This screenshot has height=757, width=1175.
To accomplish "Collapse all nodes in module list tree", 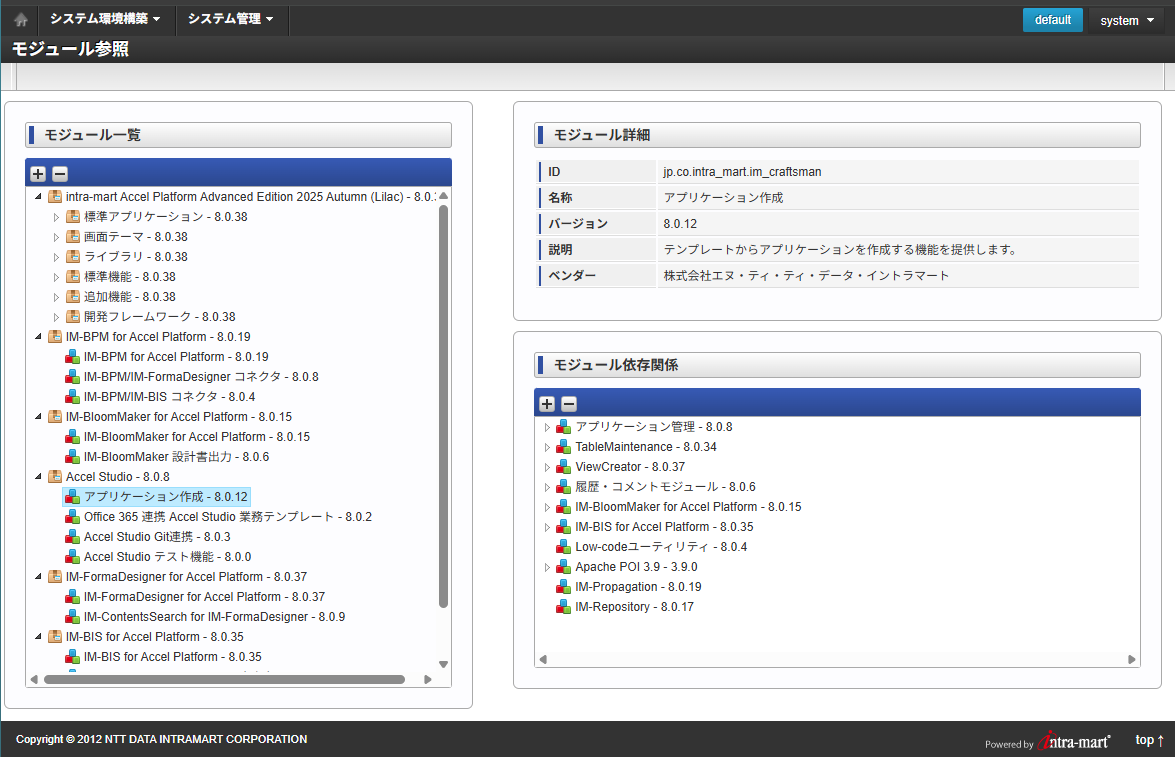I will (60, 174).
